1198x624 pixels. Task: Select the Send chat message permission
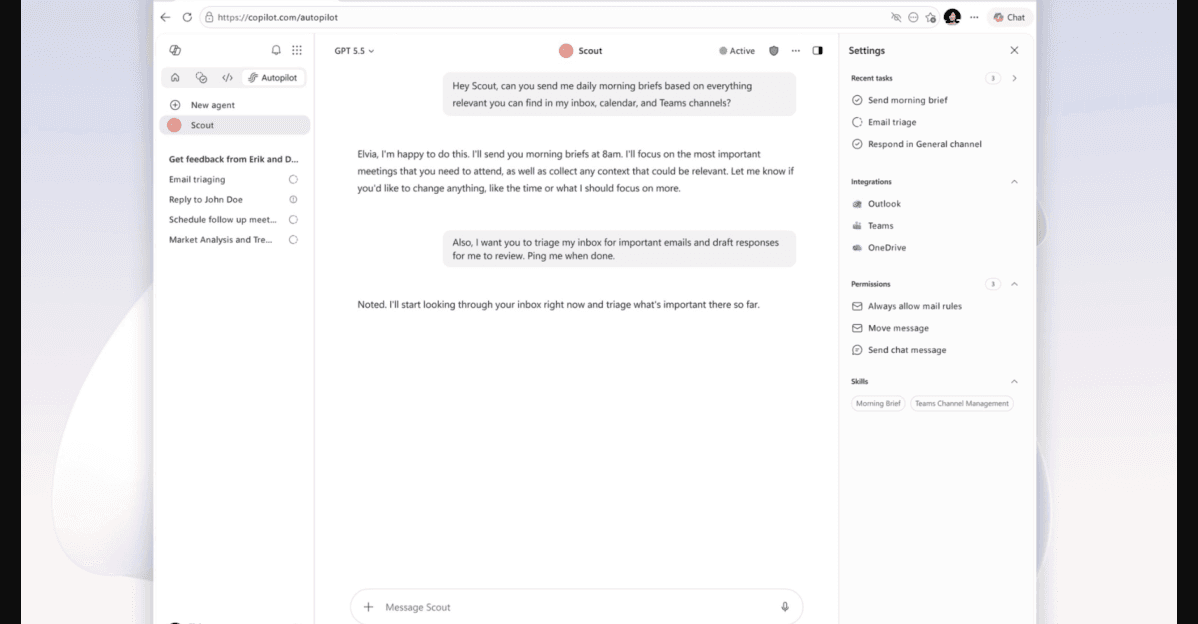click(x=907, y=350)
